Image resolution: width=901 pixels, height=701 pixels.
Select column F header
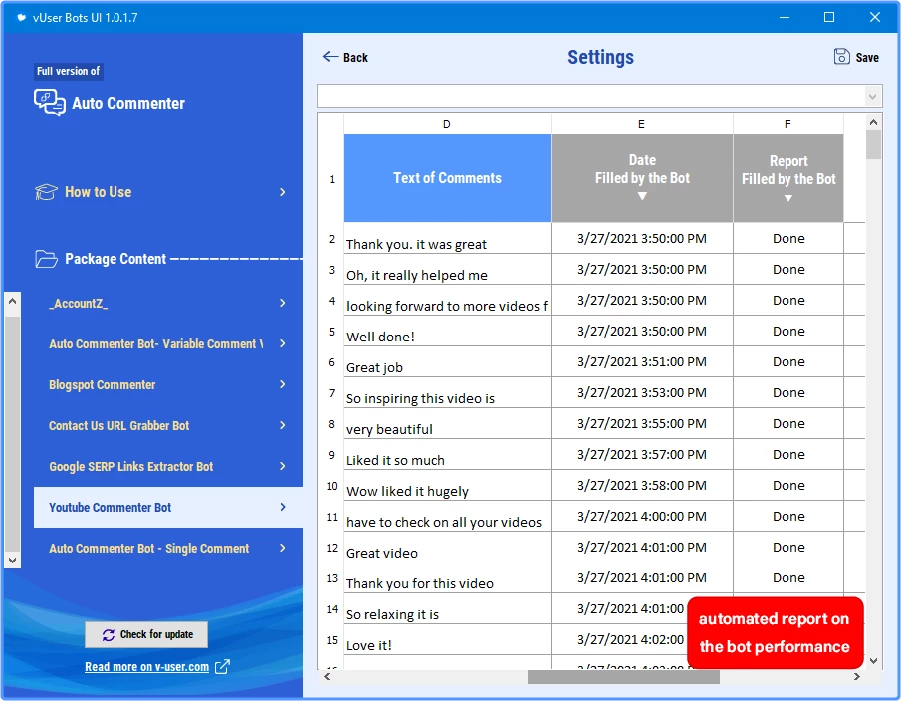pyautogui.click(x=788, y=124)
